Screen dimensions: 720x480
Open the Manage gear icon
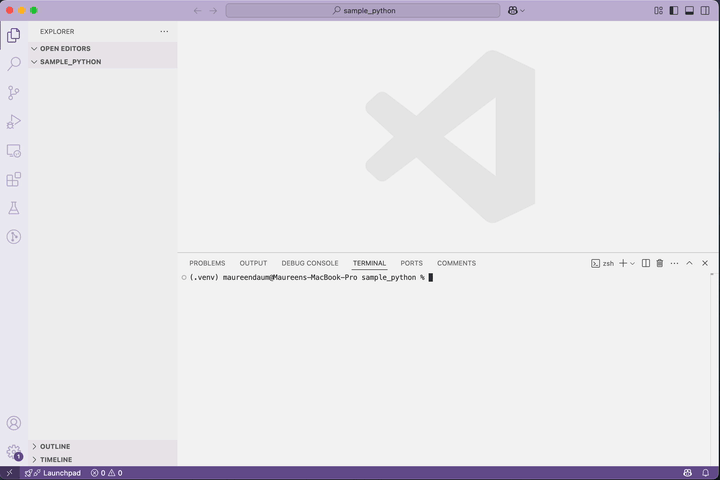click(14, 452)
